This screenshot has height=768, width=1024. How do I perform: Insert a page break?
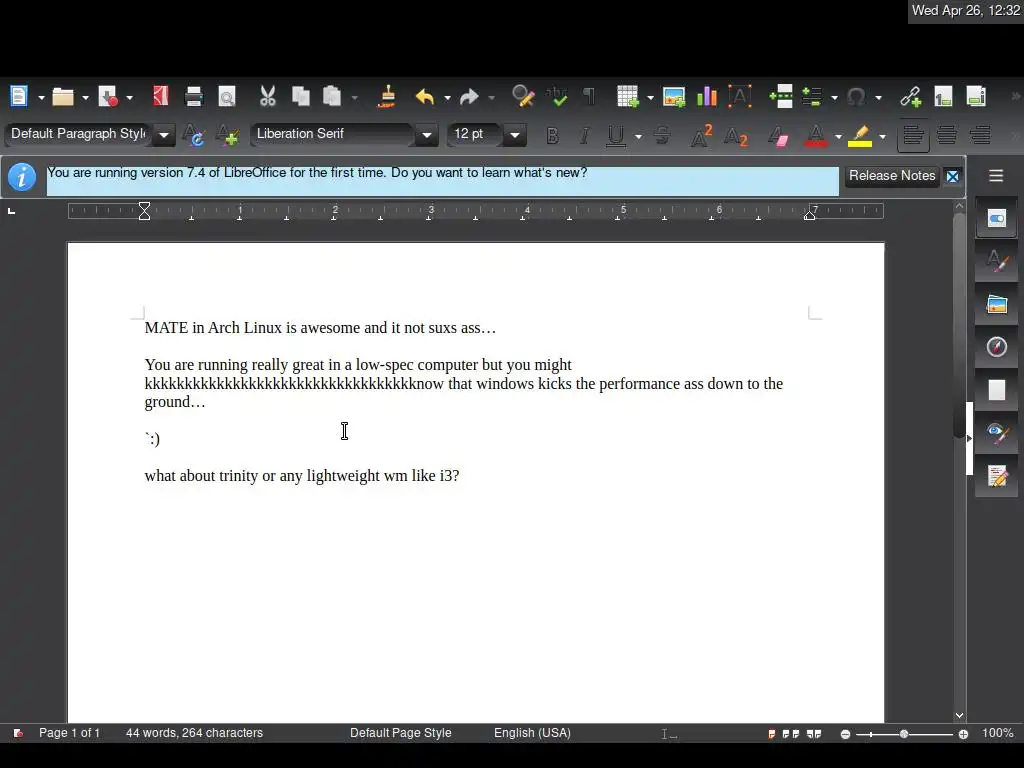tap(781, 97)
